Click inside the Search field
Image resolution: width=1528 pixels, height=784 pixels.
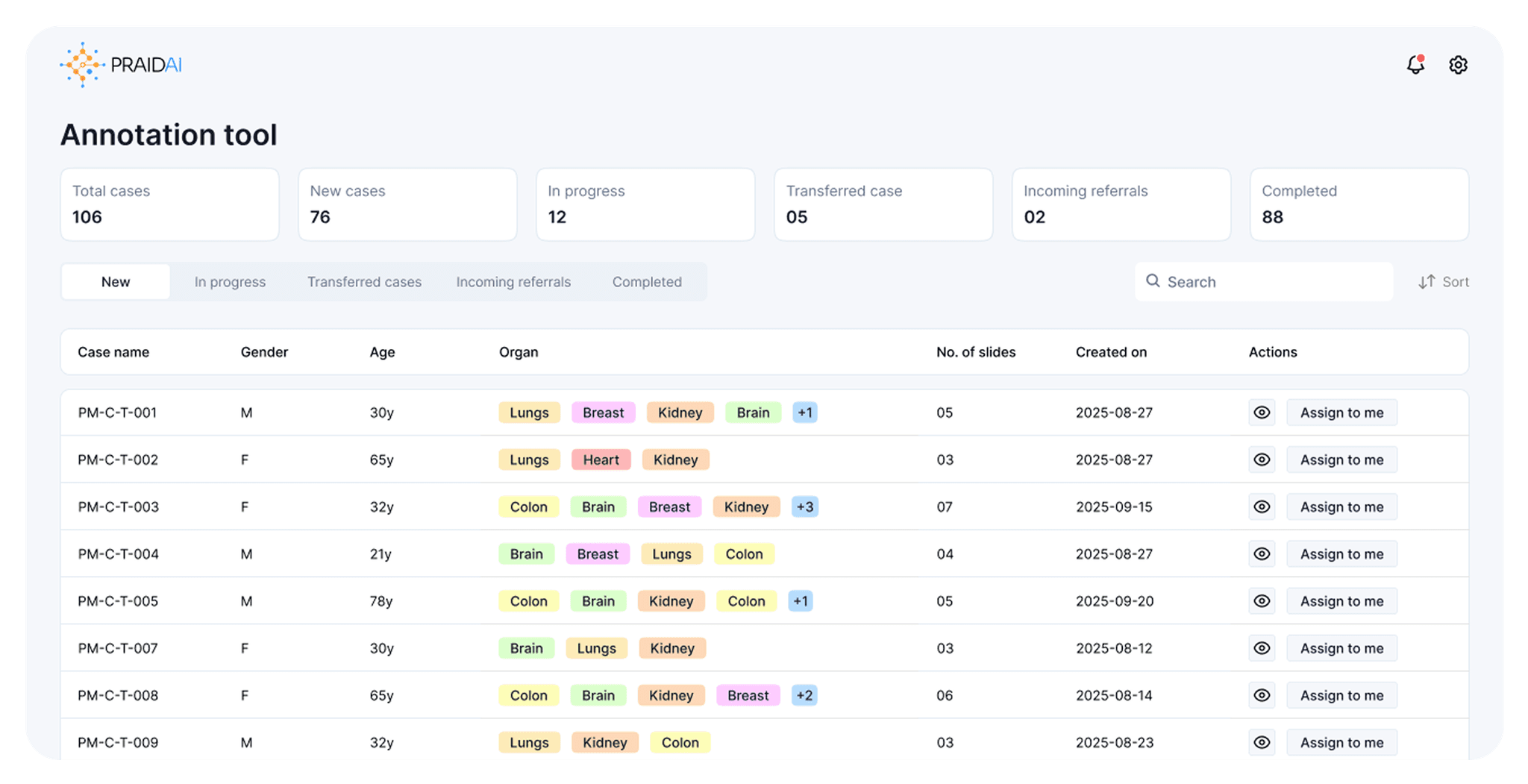[x=1268, y=281]
